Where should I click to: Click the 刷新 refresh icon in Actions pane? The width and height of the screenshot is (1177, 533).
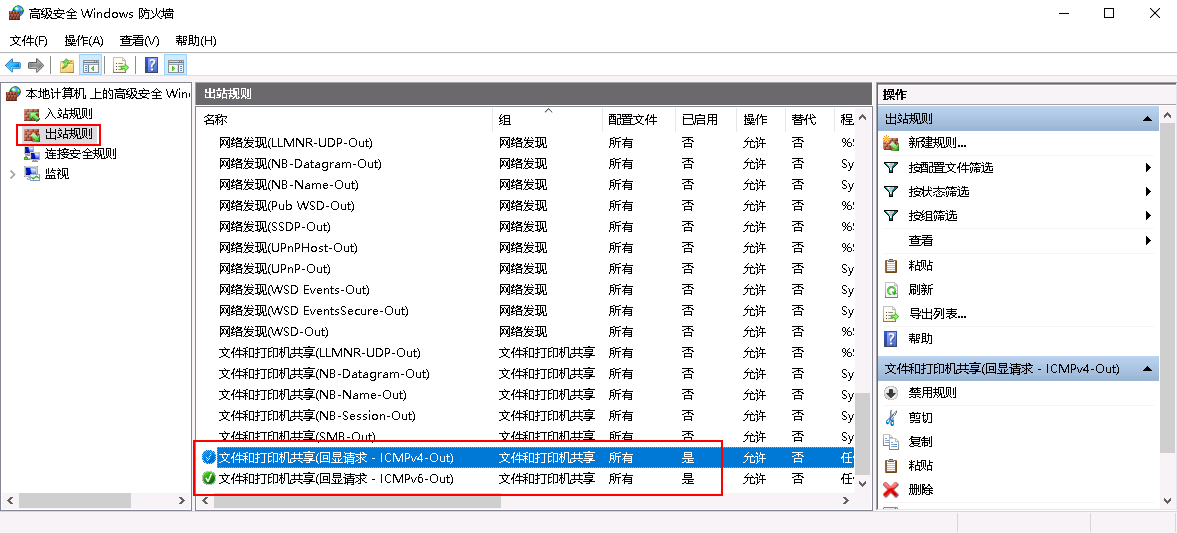(x=891, y=290)
